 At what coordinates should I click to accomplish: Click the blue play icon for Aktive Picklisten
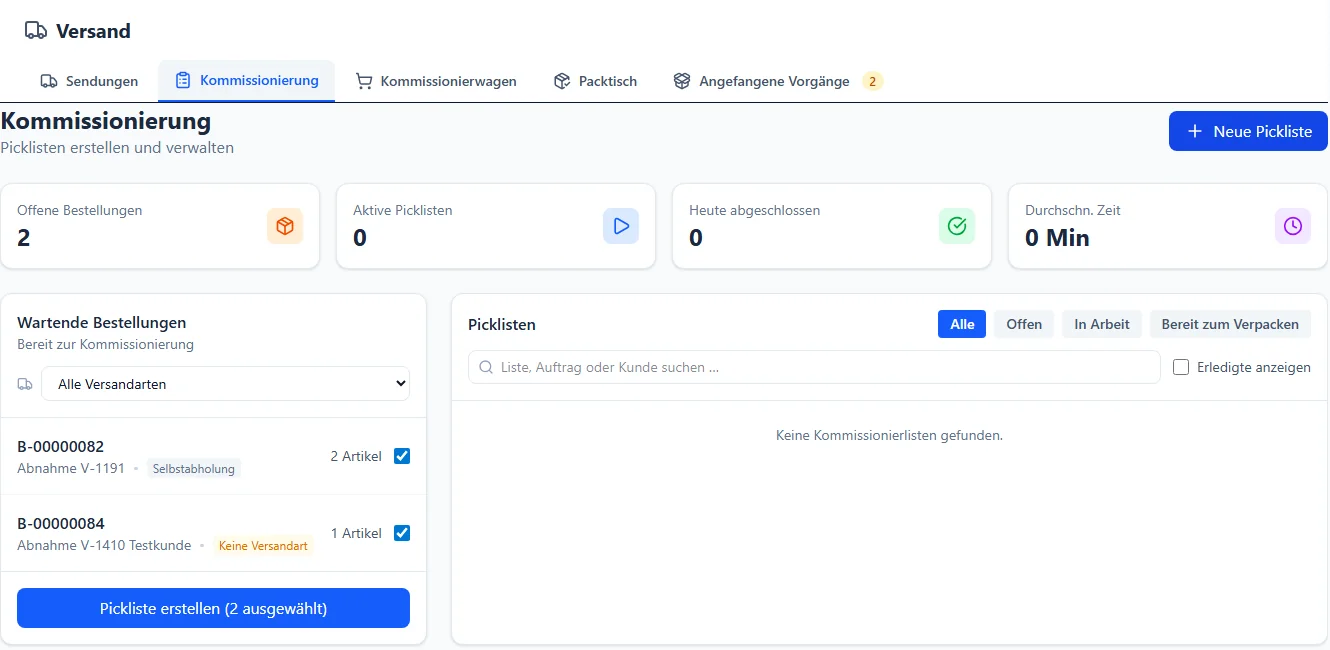[x=621, y=226]
